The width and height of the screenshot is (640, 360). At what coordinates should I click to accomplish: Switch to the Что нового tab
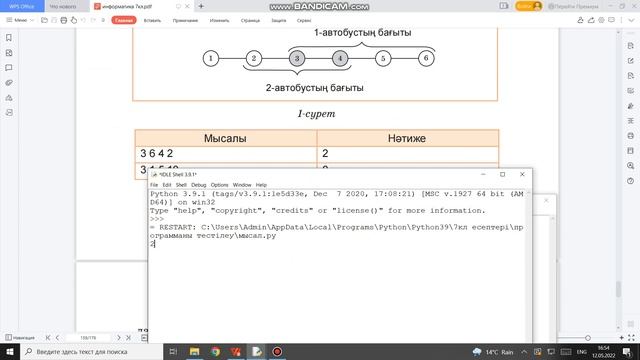tap(63, 6)
